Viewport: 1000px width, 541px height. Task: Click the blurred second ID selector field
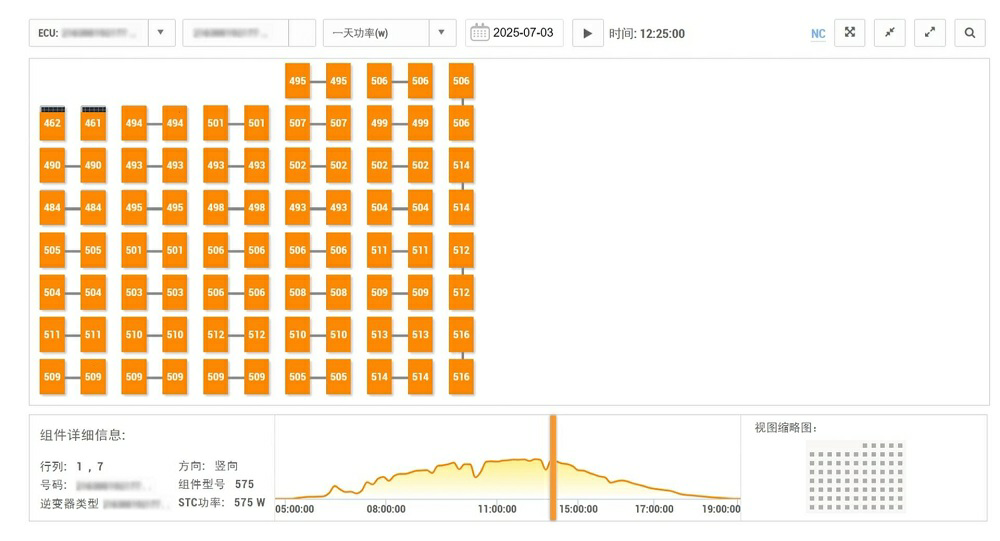[235, 33]
